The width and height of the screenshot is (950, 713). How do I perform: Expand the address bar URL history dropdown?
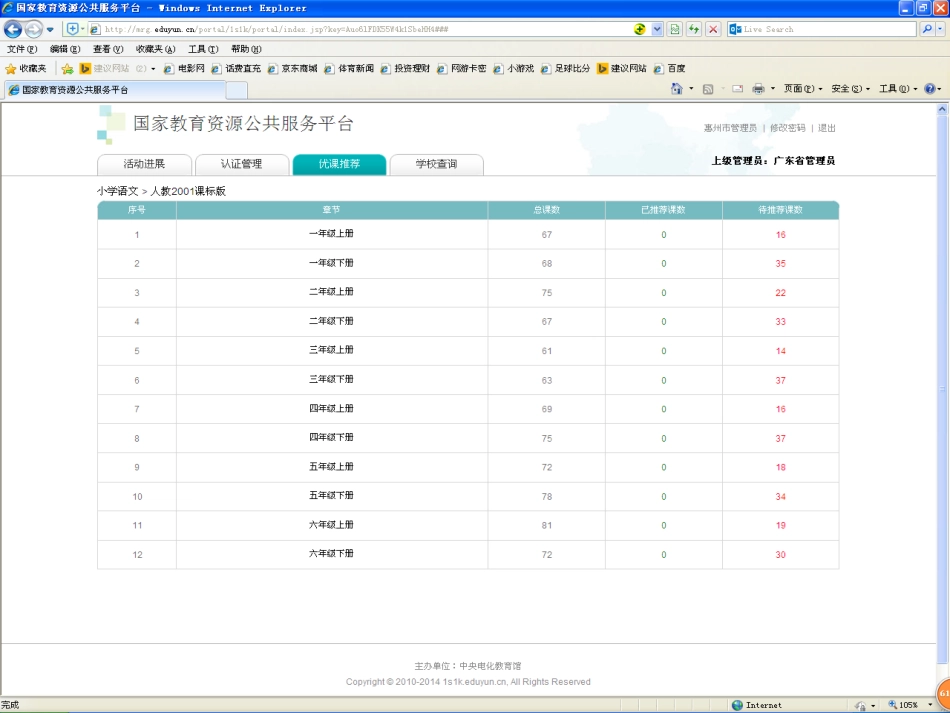coord(657,29)
